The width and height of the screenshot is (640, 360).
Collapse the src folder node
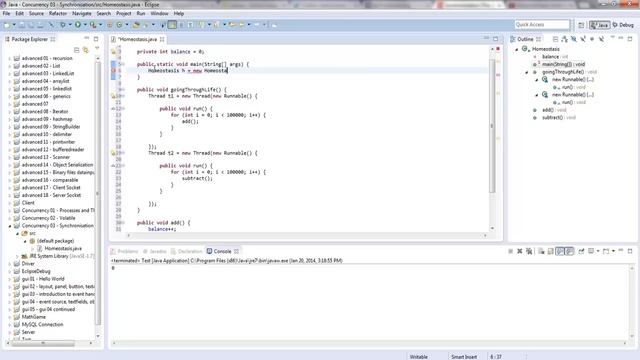[18, 233]
